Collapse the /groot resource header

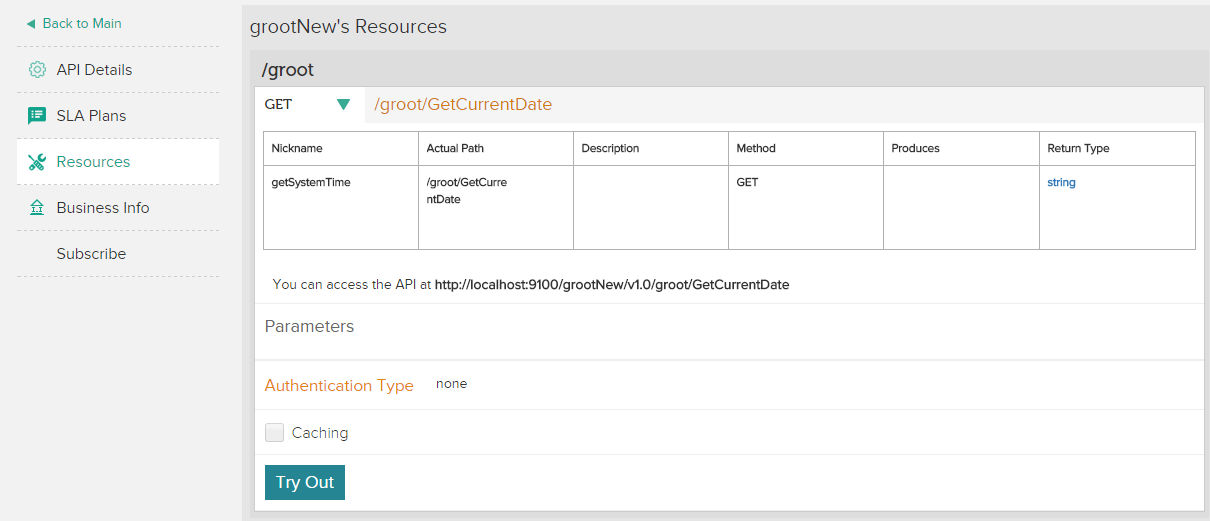pos(729,70)
